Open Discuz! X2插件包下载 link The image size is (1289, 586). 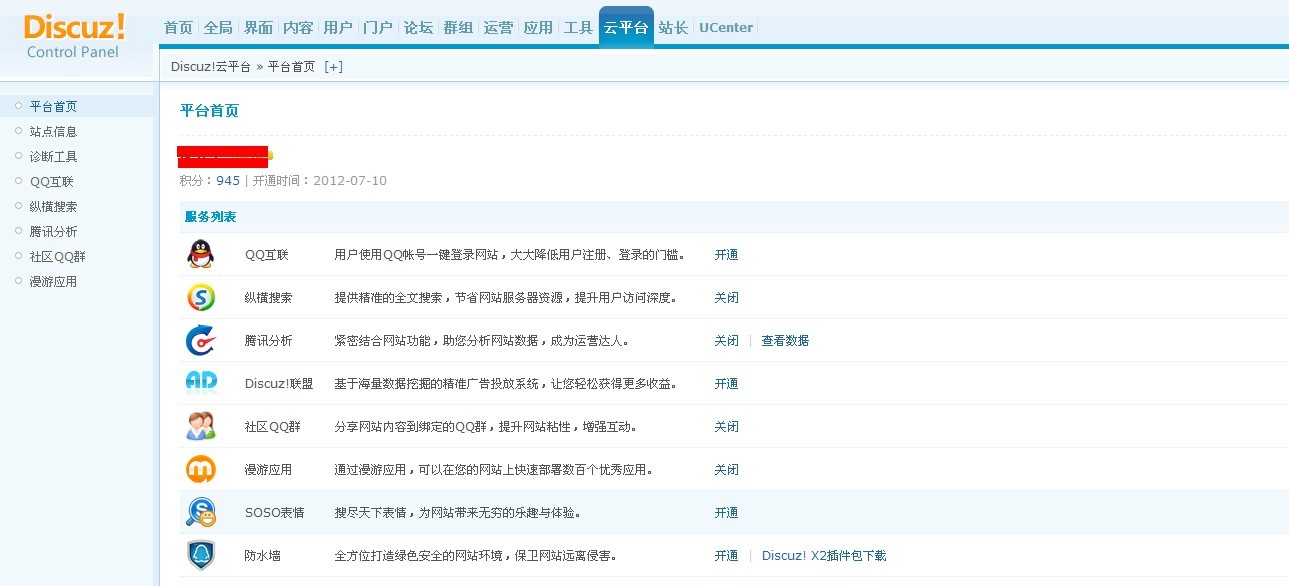click(x=824, y=555)
